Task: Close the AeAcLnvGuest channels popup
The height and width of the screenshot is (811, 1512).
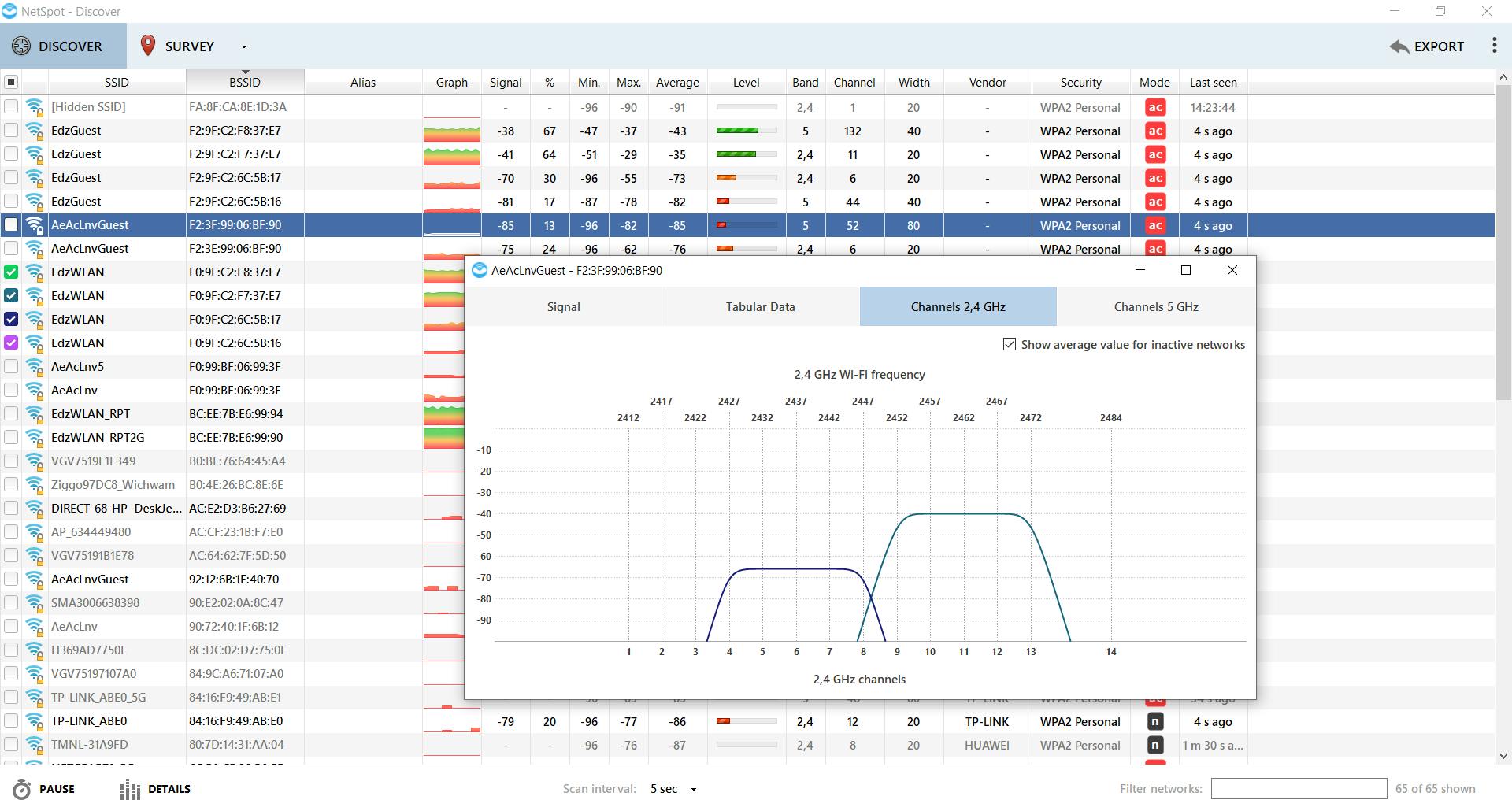Action: [x=1232, y=270]
